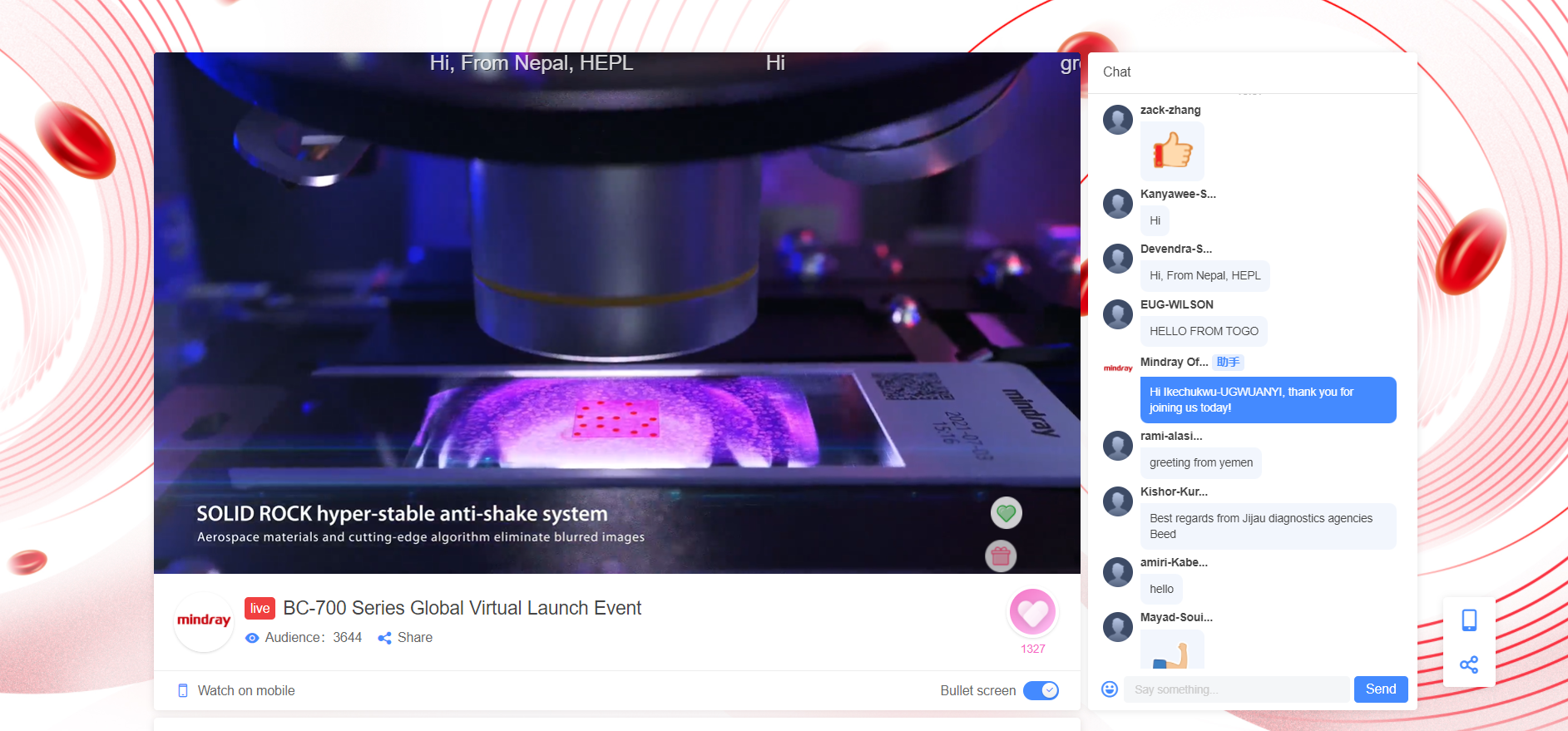Tap the pink heart like button
The width and height of the screenshot is (1568, 731).
[x=1032, y=613]
